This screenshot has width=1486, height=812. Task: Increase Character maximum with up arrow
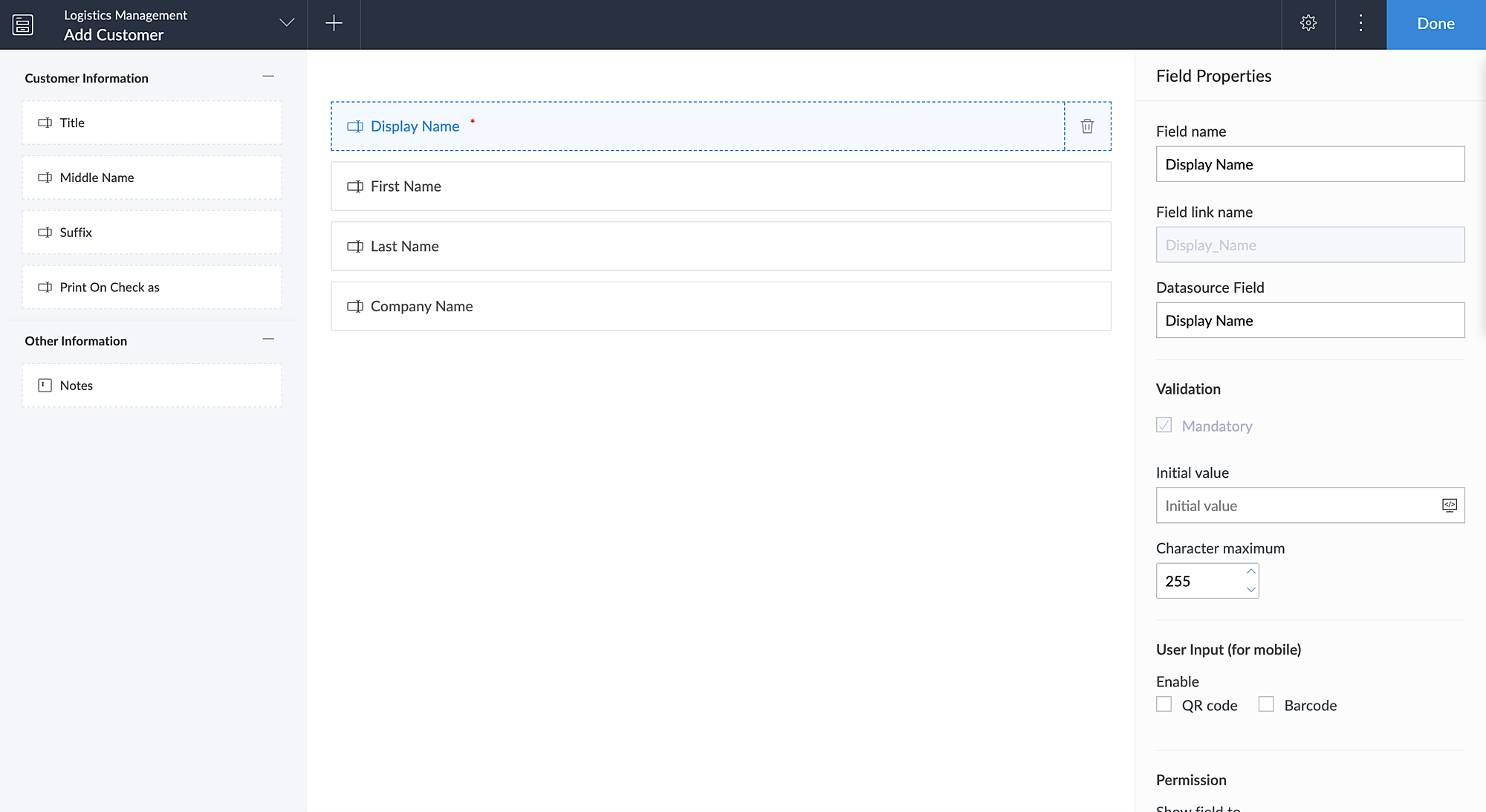pyautogui.click(x=1251, y=571)
